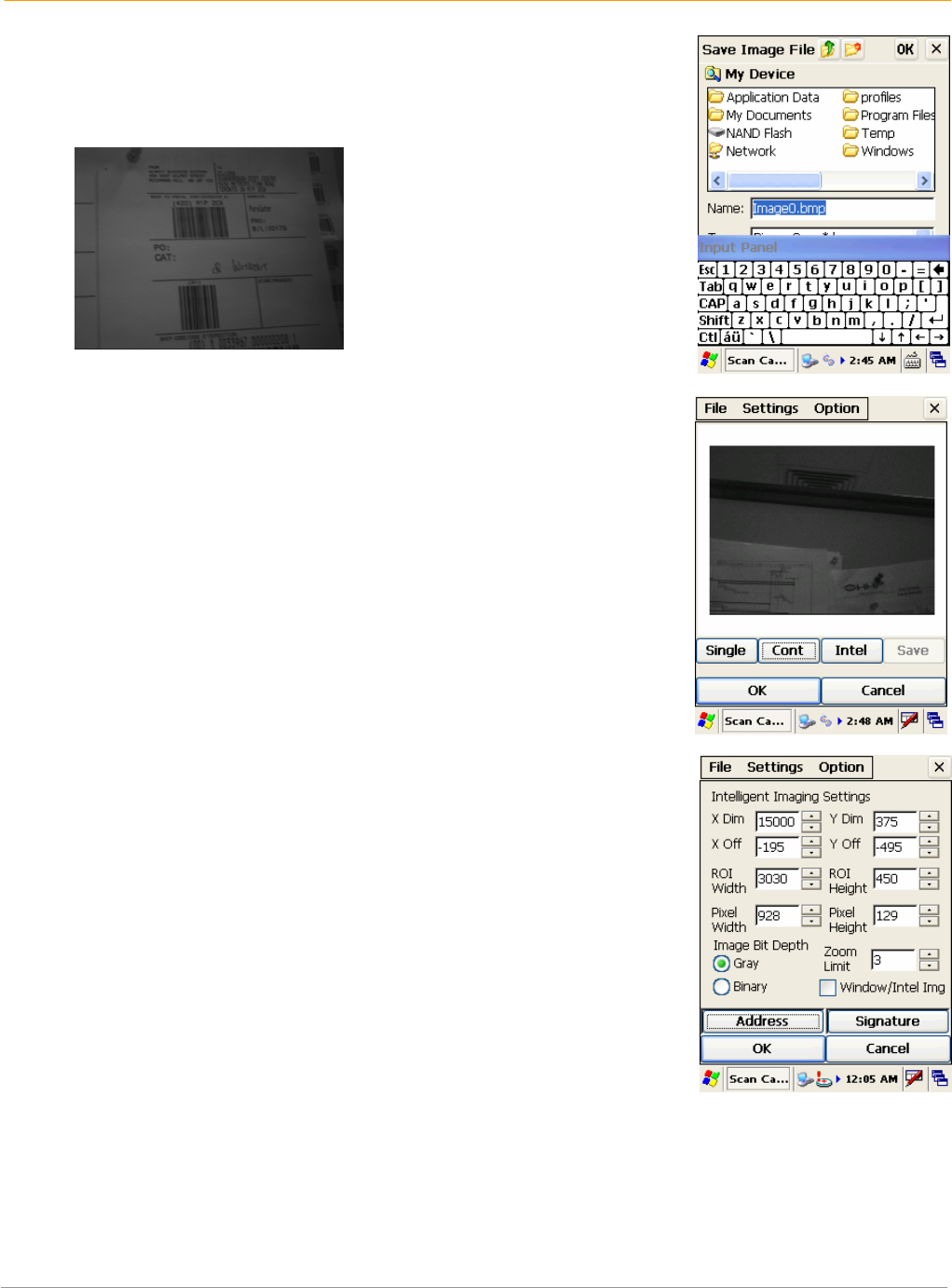Click the X Off spinner arrows
This screenshot has width=952, height=1288.
coord(811,847)
